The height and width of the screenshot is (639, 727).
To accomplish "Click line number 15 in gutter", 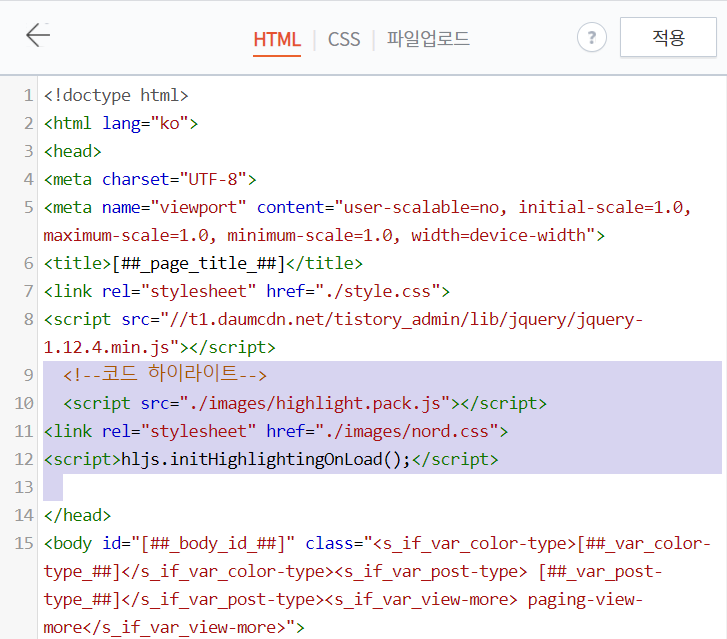I will (24, 543).
